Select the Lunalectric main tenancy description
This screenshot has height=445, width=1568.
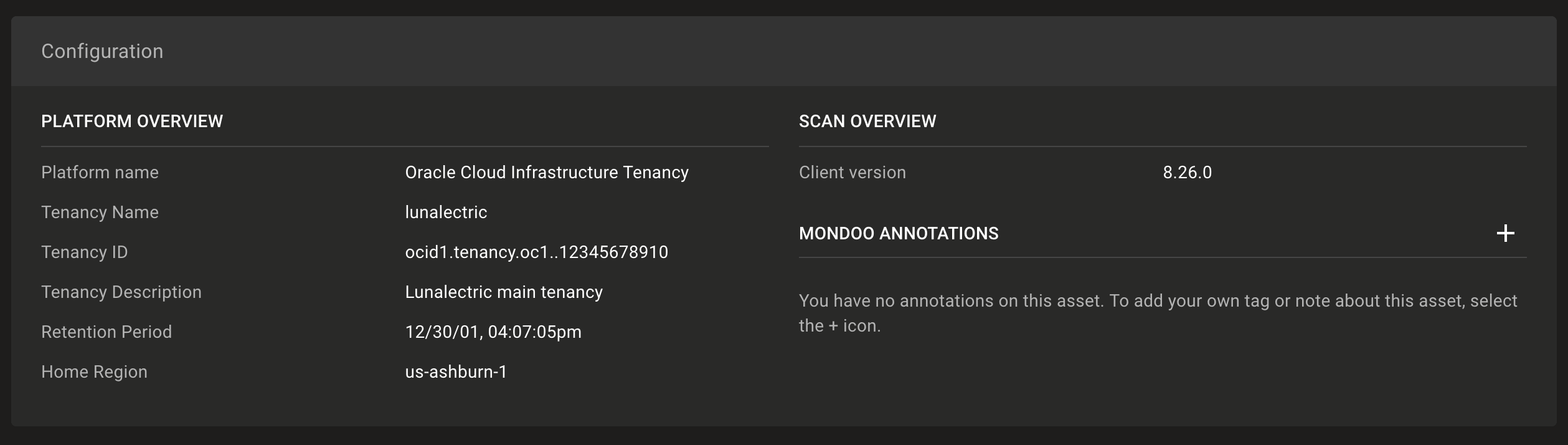point(504,292)
